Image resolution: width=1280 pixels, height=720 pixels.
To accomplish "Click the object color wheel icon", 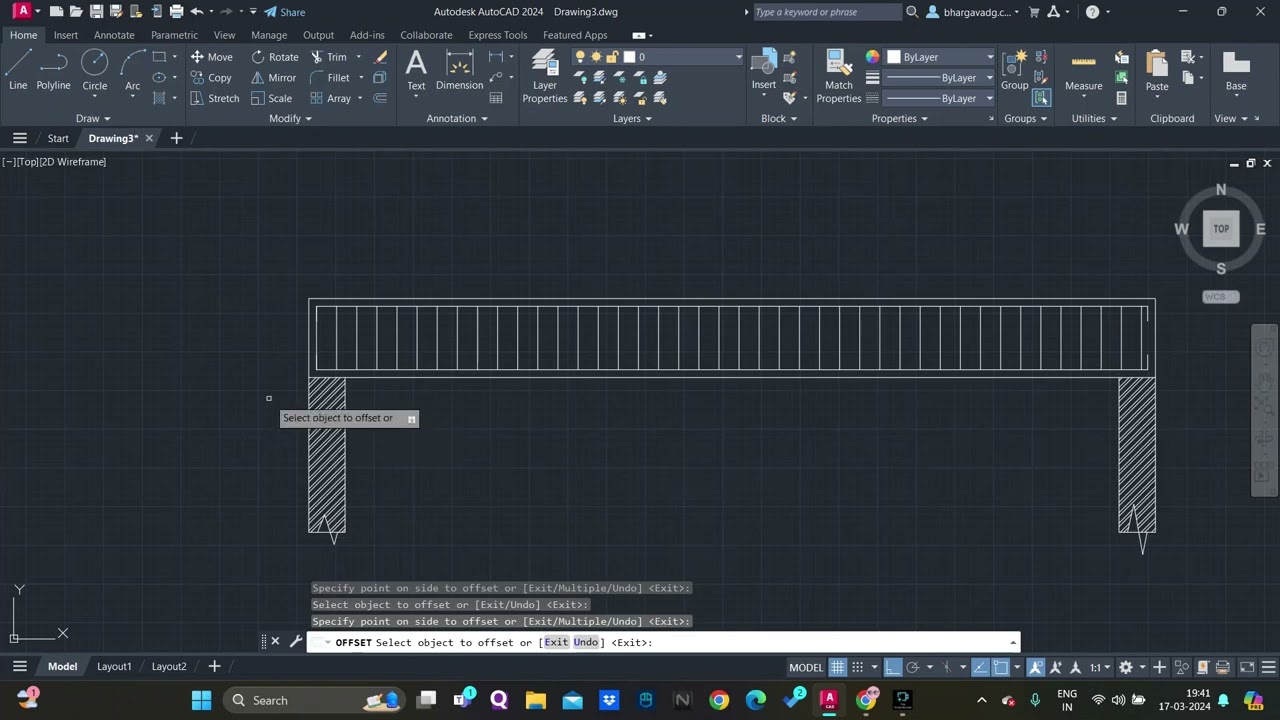I will [x=872, y=57].
